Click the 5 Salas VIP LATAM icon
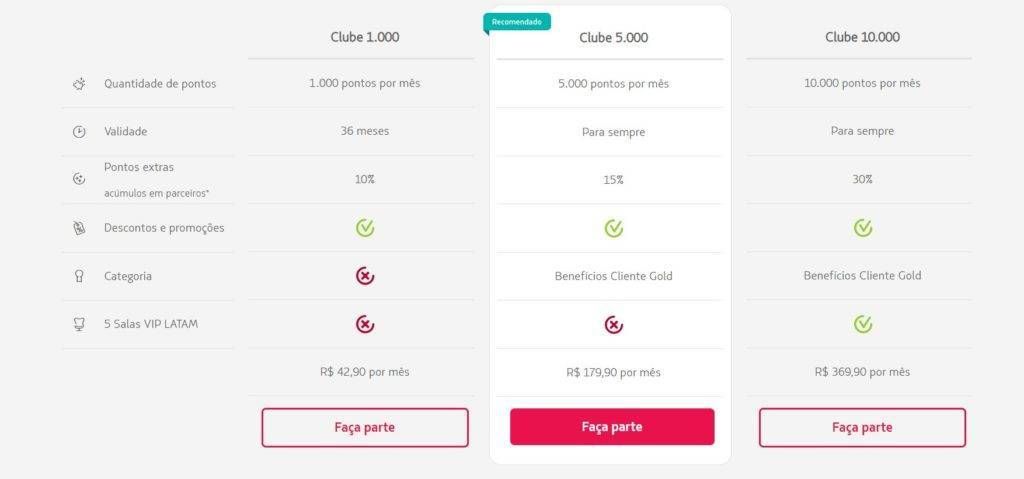This screenshot has width=1024, height=479. (x=79, y=324)
